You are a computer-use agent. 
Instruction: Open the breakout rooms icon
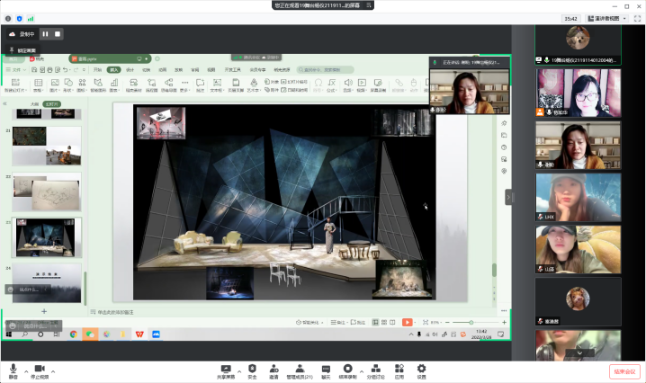[x=375, y=371]
